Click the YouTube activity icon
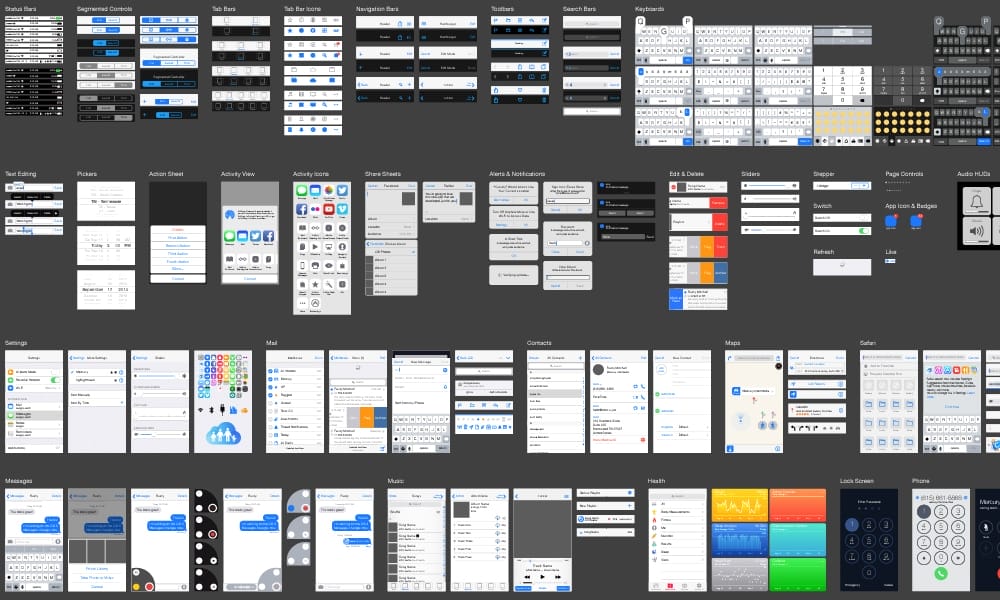The height and width of the screenshot is (600, 1000). coord(329,210)
